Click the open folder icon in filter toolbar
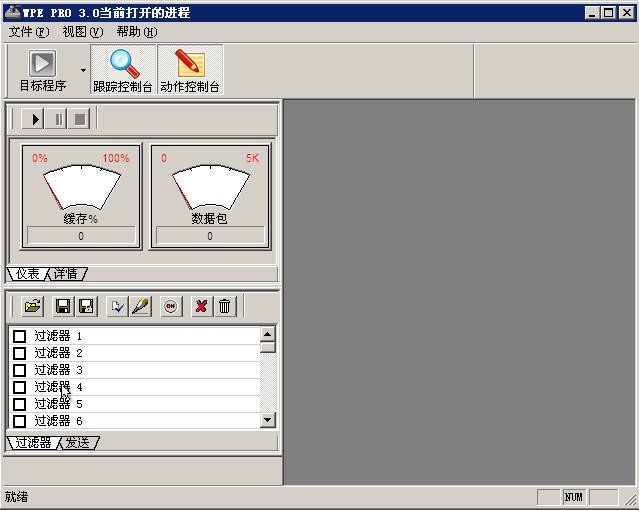 coord(32,306)
